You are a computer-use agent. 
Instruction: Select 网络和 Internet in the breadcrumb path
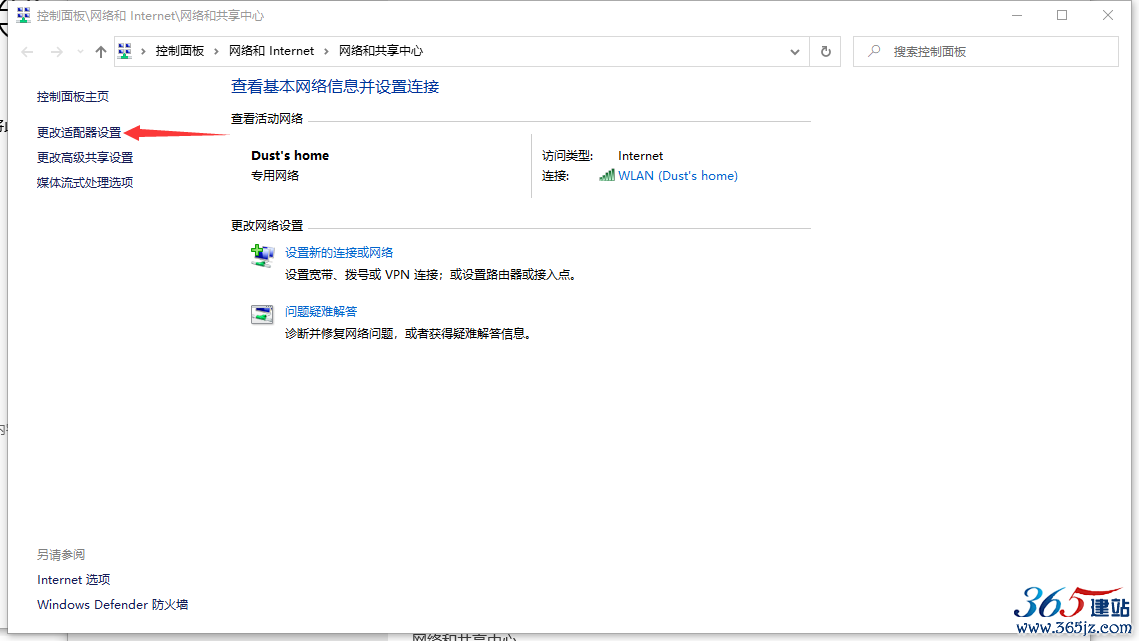click(271, 51)
